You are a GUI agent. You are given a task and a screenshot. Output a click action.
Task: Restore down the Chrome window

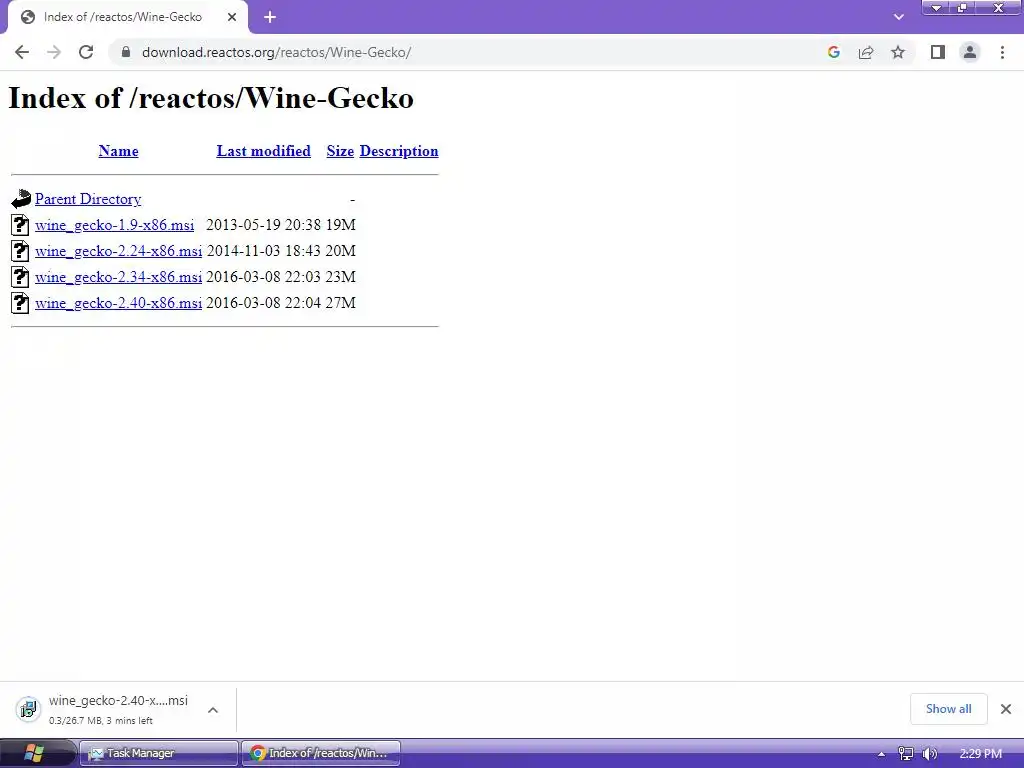tap(963, 7)
